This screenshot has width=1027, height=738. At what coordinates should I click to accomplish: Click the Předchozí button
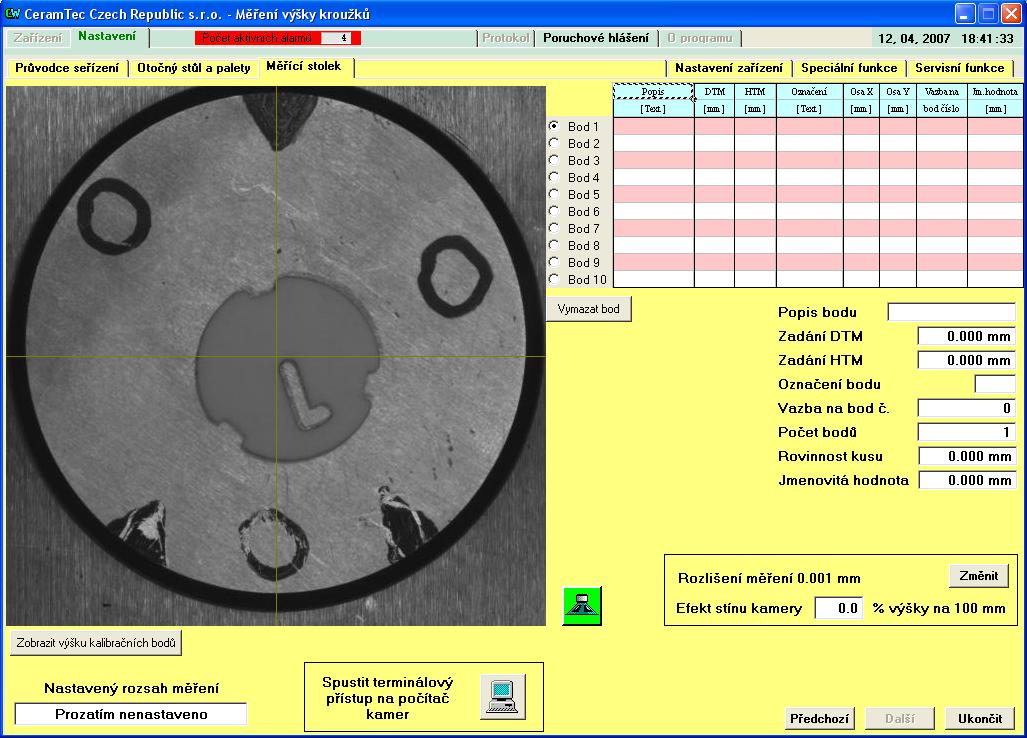click(x=820, y=719)
